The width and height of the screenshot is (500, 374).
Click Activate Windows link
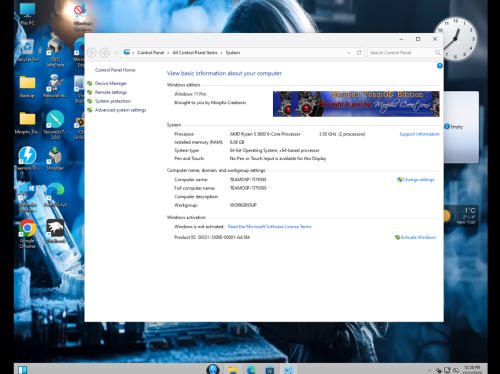415,237
